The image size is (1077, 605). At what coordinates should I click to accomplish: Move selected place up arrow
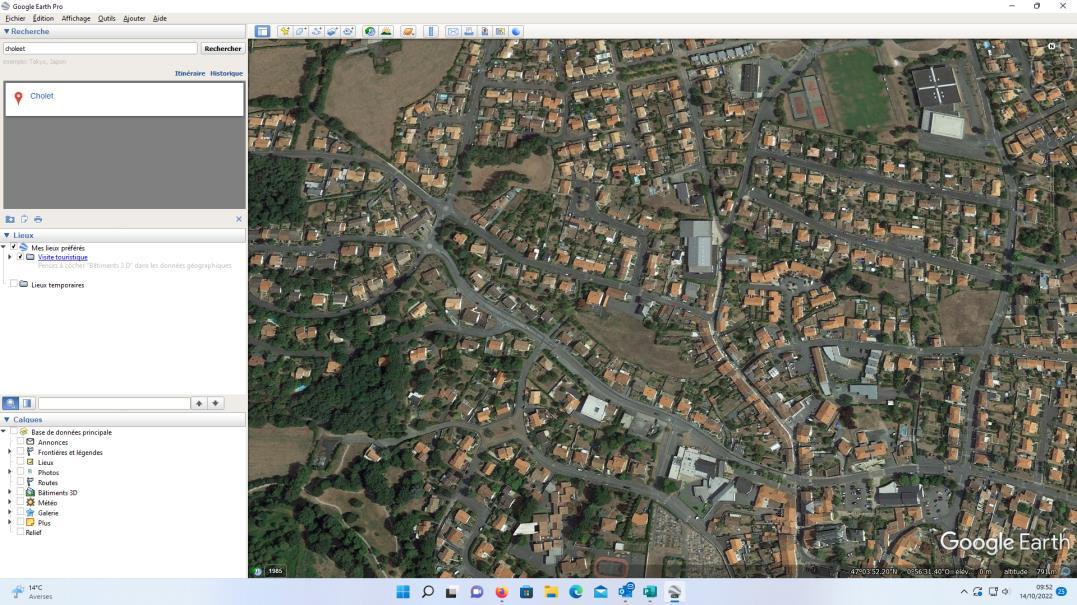pyautogui.click(x=199, y=403)
